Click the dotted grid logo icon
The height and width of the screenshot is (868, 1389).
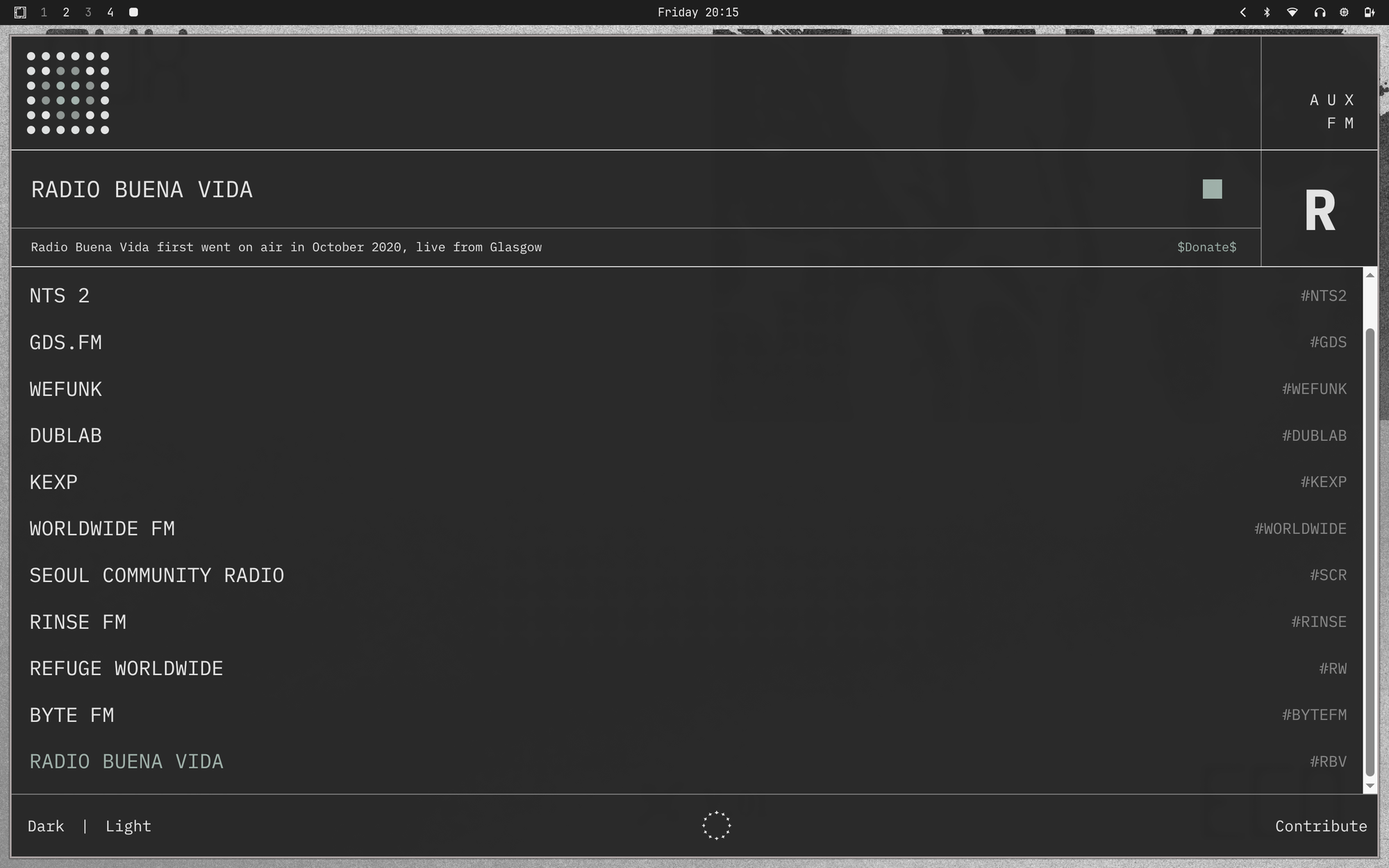68,92
